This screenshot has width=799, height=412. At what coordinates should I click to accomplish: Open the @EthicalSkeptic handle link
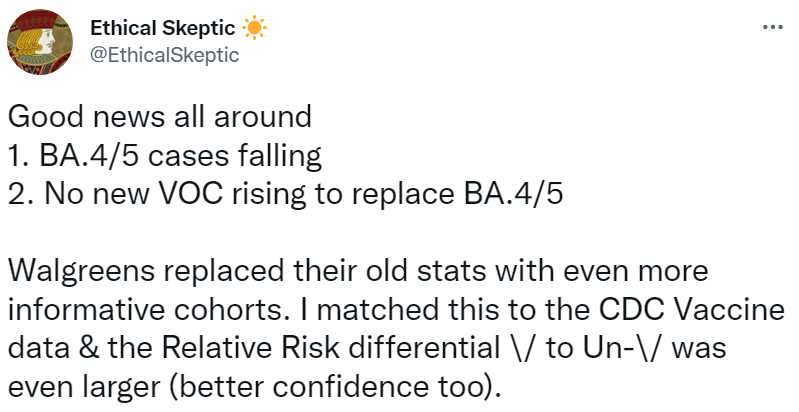pyautogui.click(x=165, y=55)
